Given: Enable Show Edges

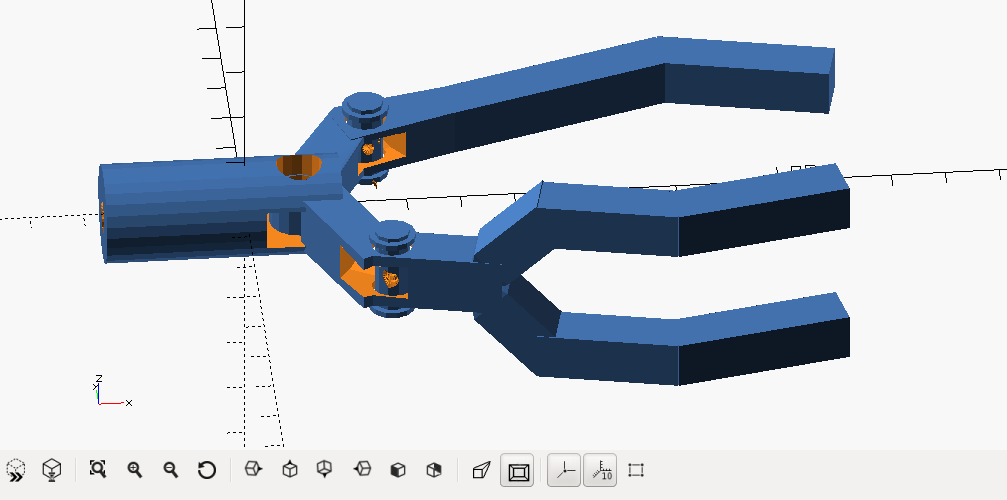Looking at the screenshot, I should point(636,469).
